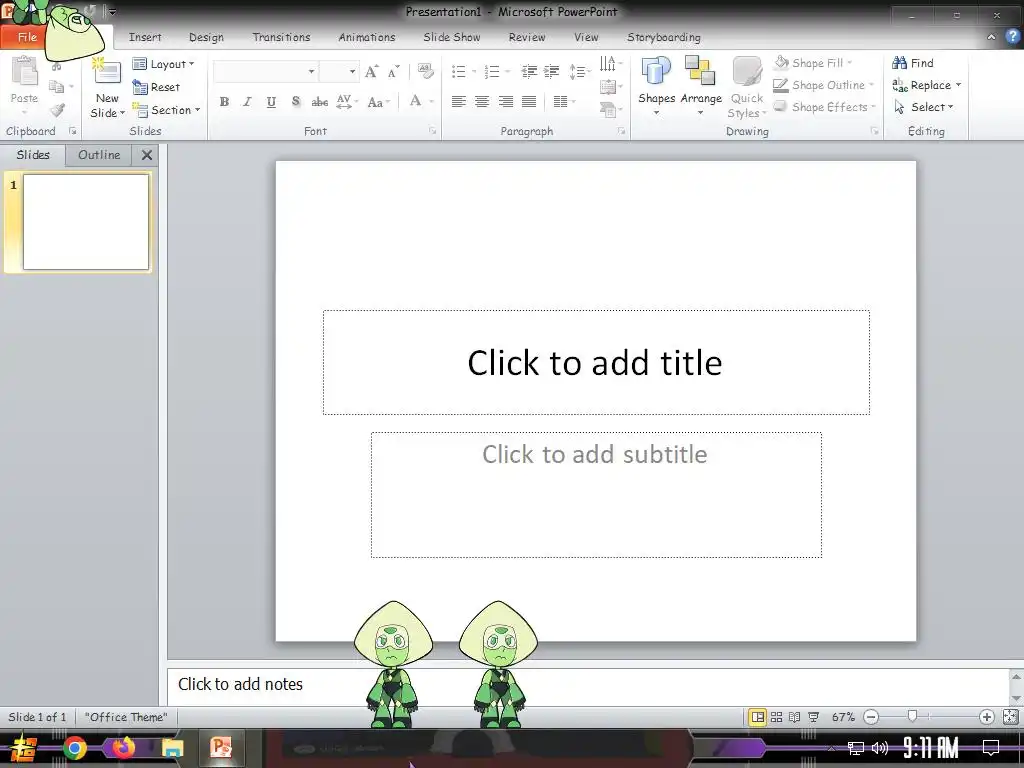This screenshot has width=1024, height=768.
Task: Open the Shapes gallery icon
Action: pos(656,70)
